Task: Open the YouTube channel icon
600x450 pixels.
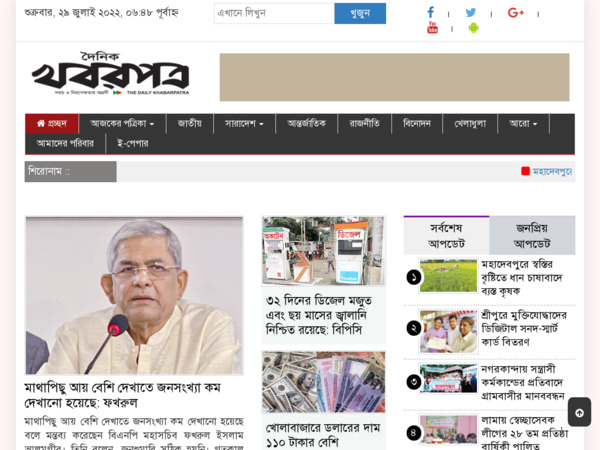Action: [x=432, y=28]
